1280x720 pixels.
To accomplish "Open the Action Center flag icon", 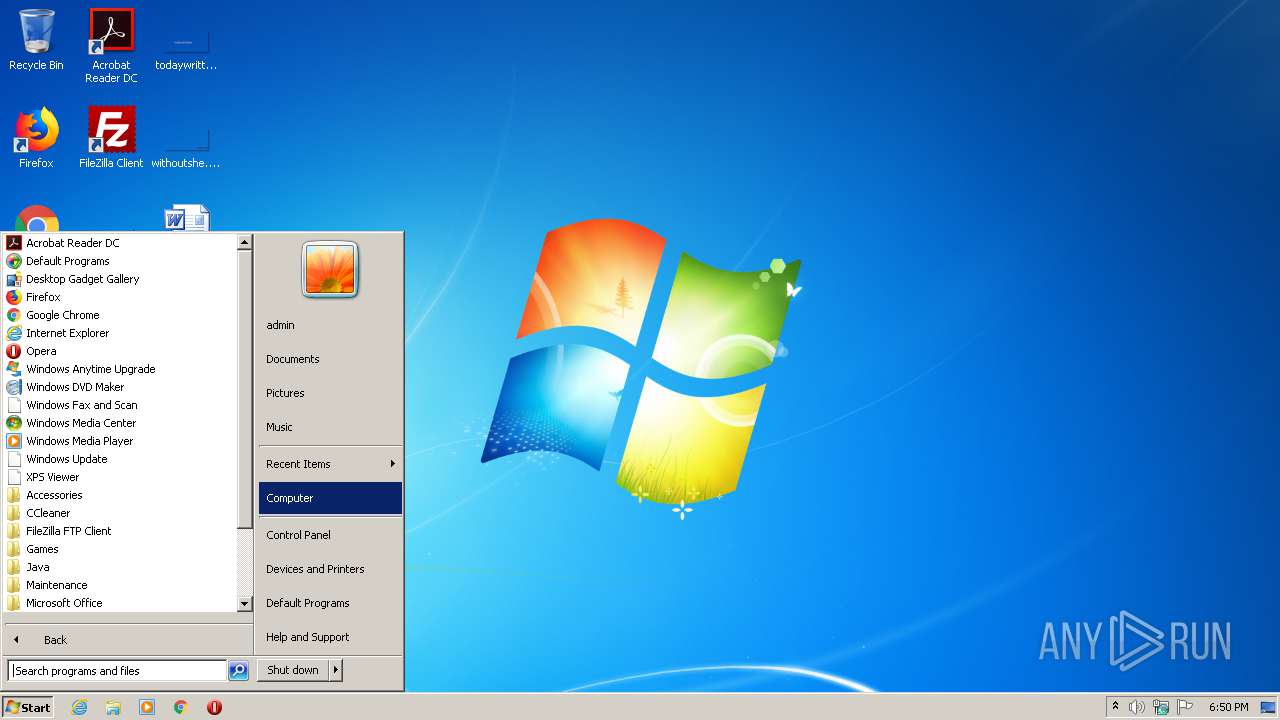I will pos(1184,707).
